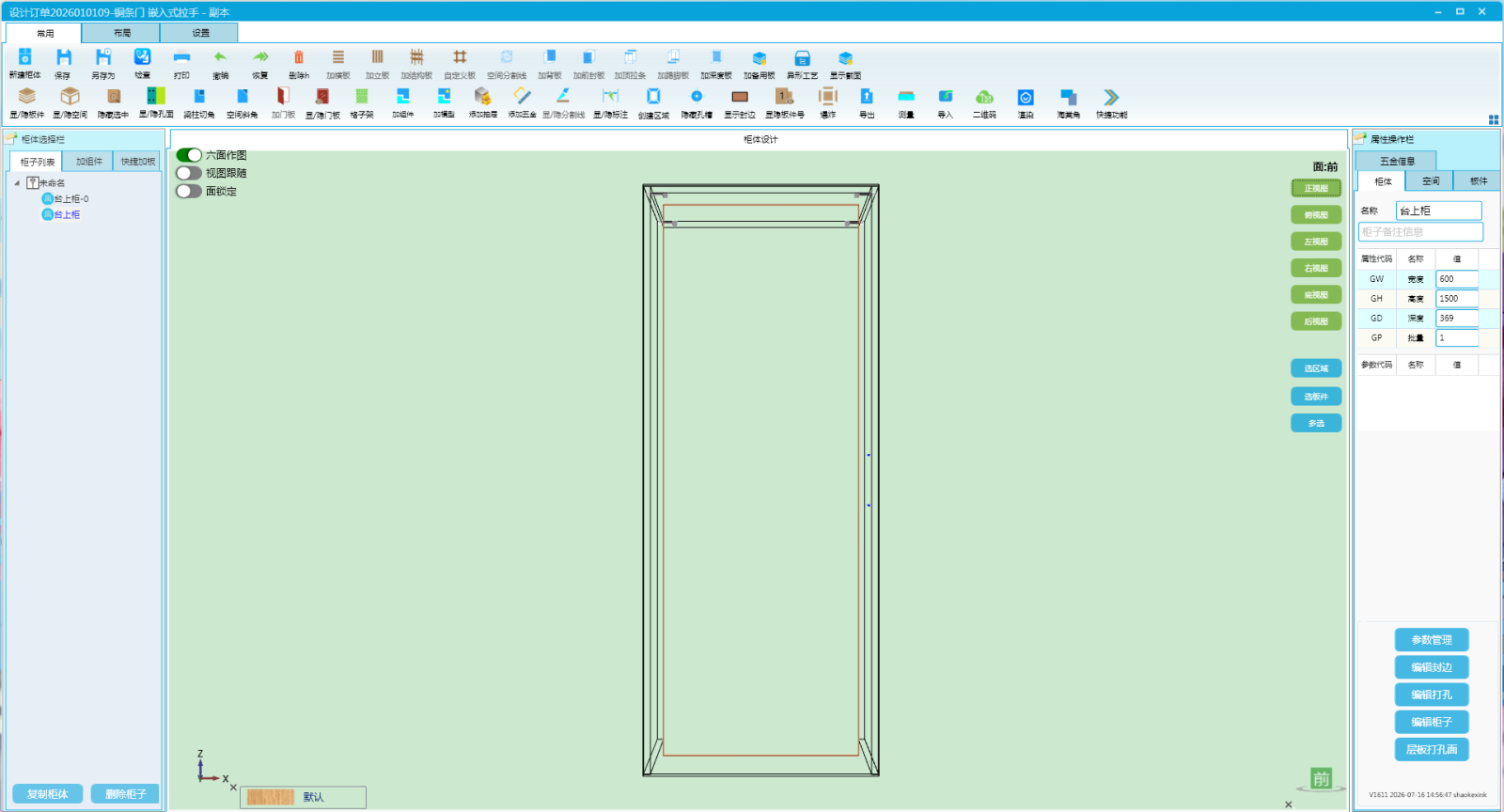1504x812 pixels.
Task: Click the 新建柜体 (new cabinet) icon
Action: click(25, 57)
